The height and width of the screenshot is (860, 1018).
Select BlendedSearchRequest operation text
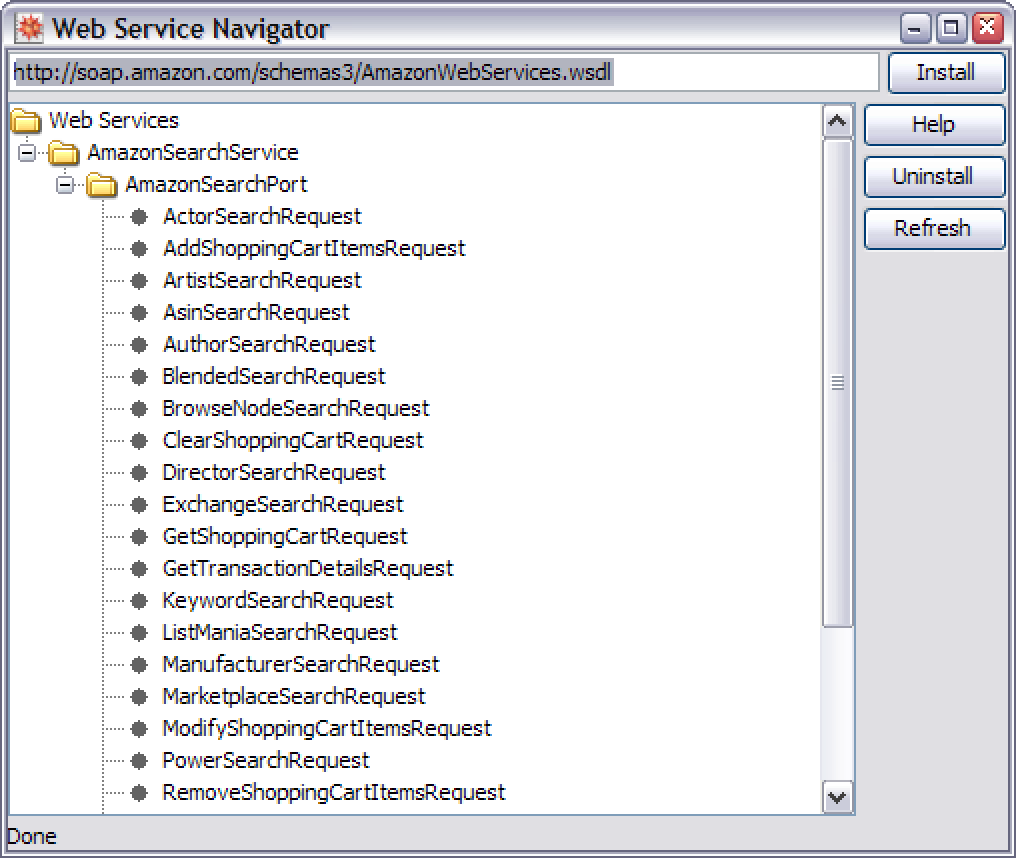pos(274,376)
